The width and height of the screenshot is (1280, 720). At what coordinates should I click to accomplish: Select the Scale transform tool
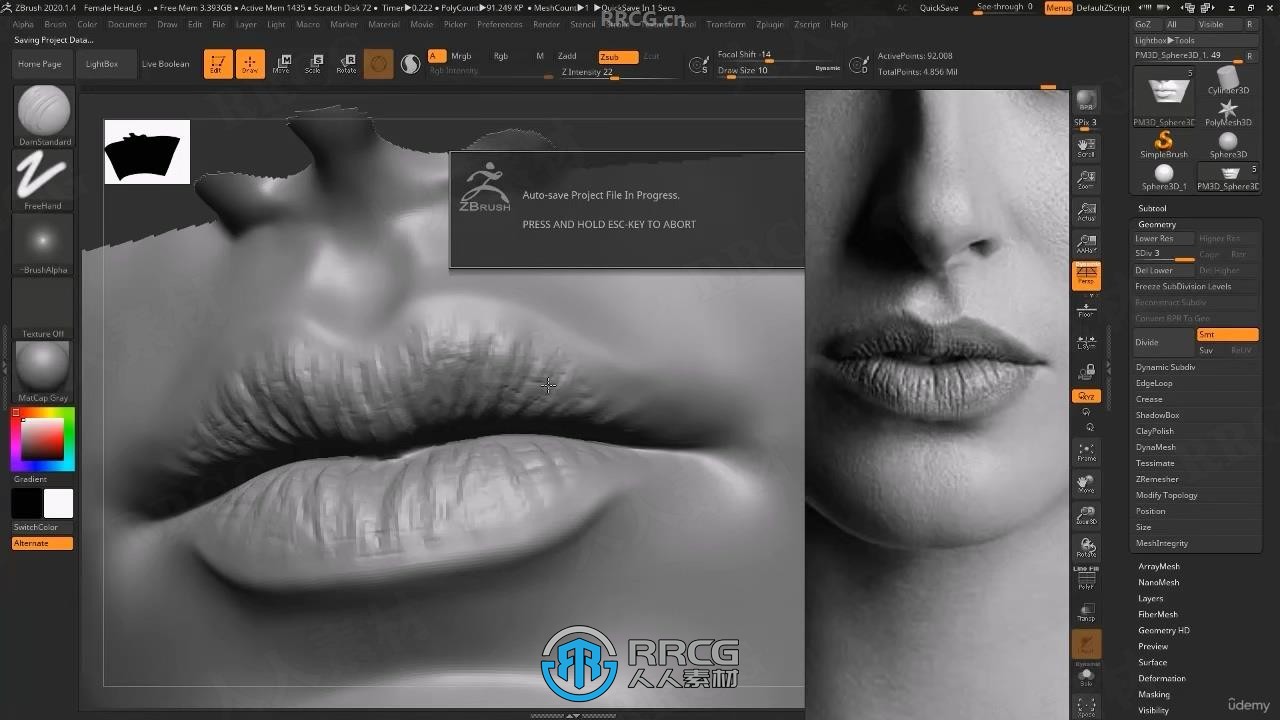313,64
